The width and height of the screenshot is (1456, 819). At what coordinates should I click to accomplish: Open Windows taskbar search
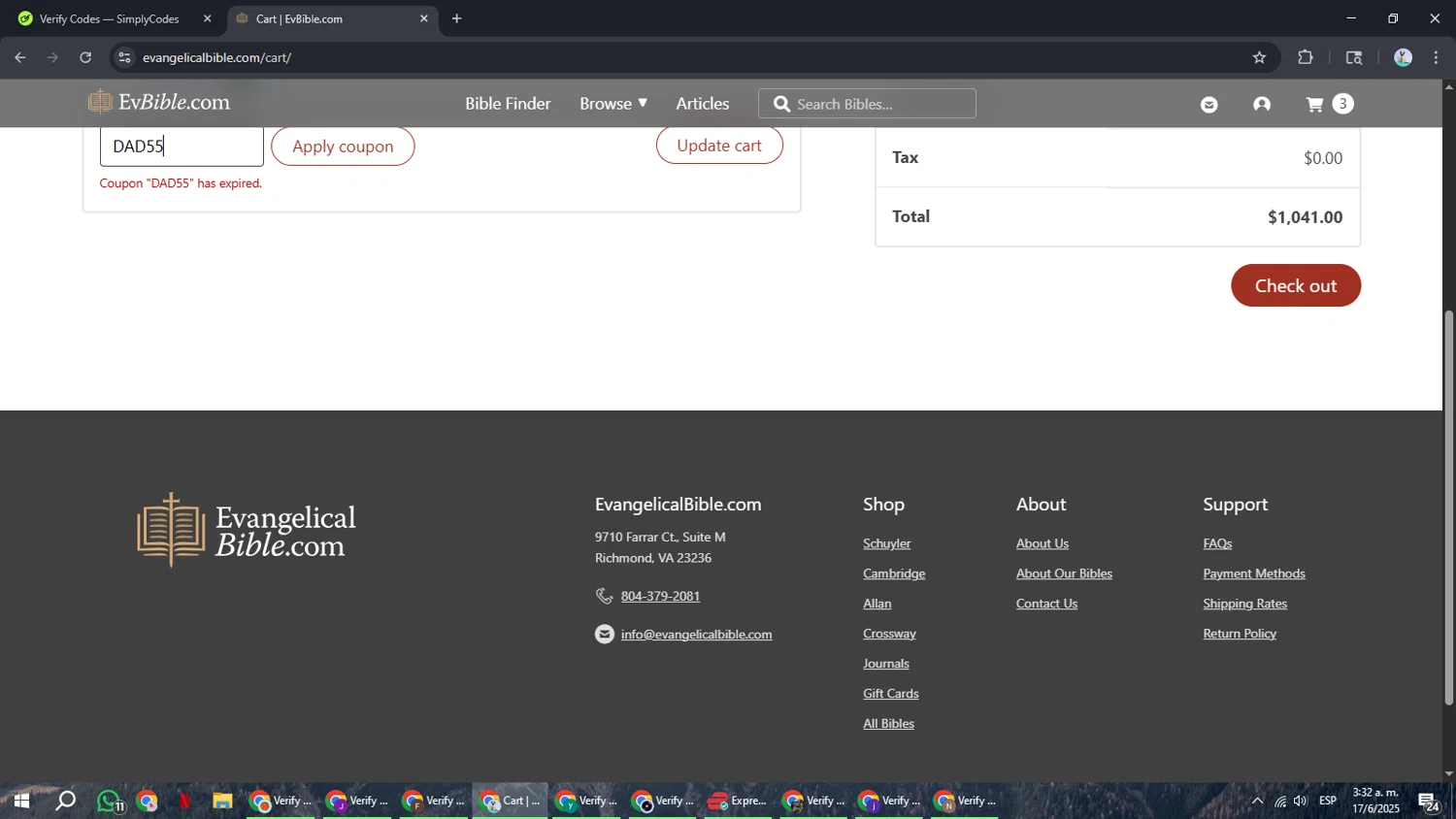click(x=65, y=802)
